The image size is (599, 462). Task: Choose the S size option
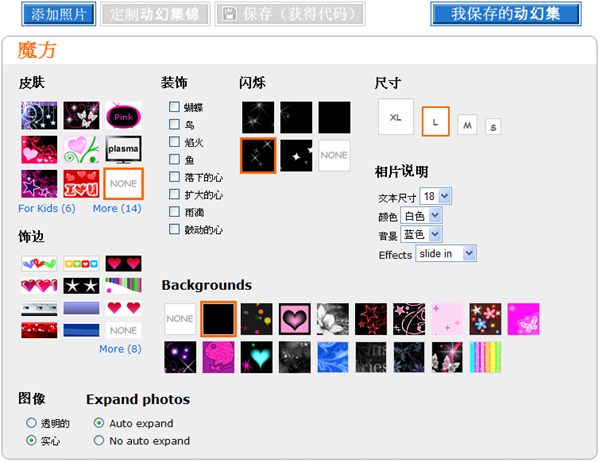(493, 127)
